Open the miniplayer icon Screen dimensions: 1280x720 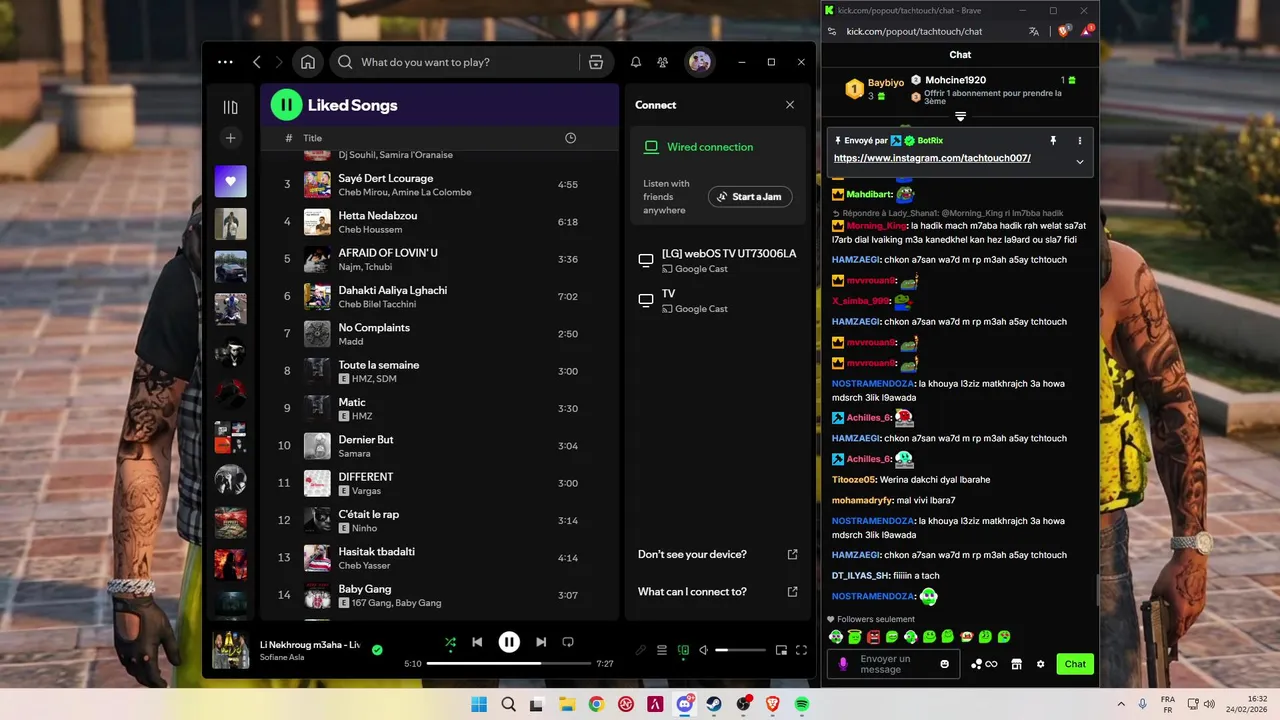(x=781, y=650)
